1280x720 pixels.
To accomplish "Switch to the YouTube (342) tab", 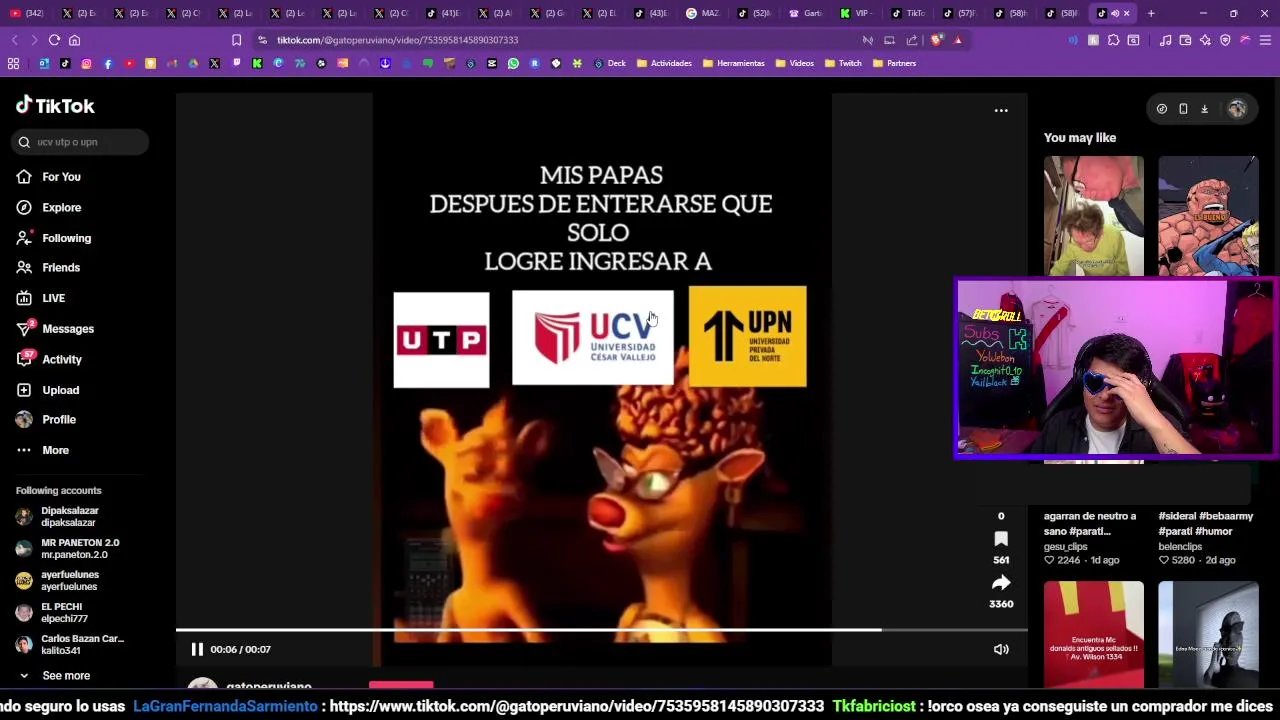I will tap(27, 13).
